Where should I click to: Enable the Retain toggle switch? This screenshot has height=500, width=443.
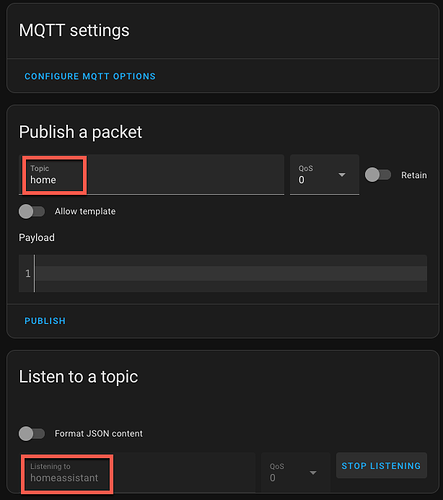click(x=378, y=175)
